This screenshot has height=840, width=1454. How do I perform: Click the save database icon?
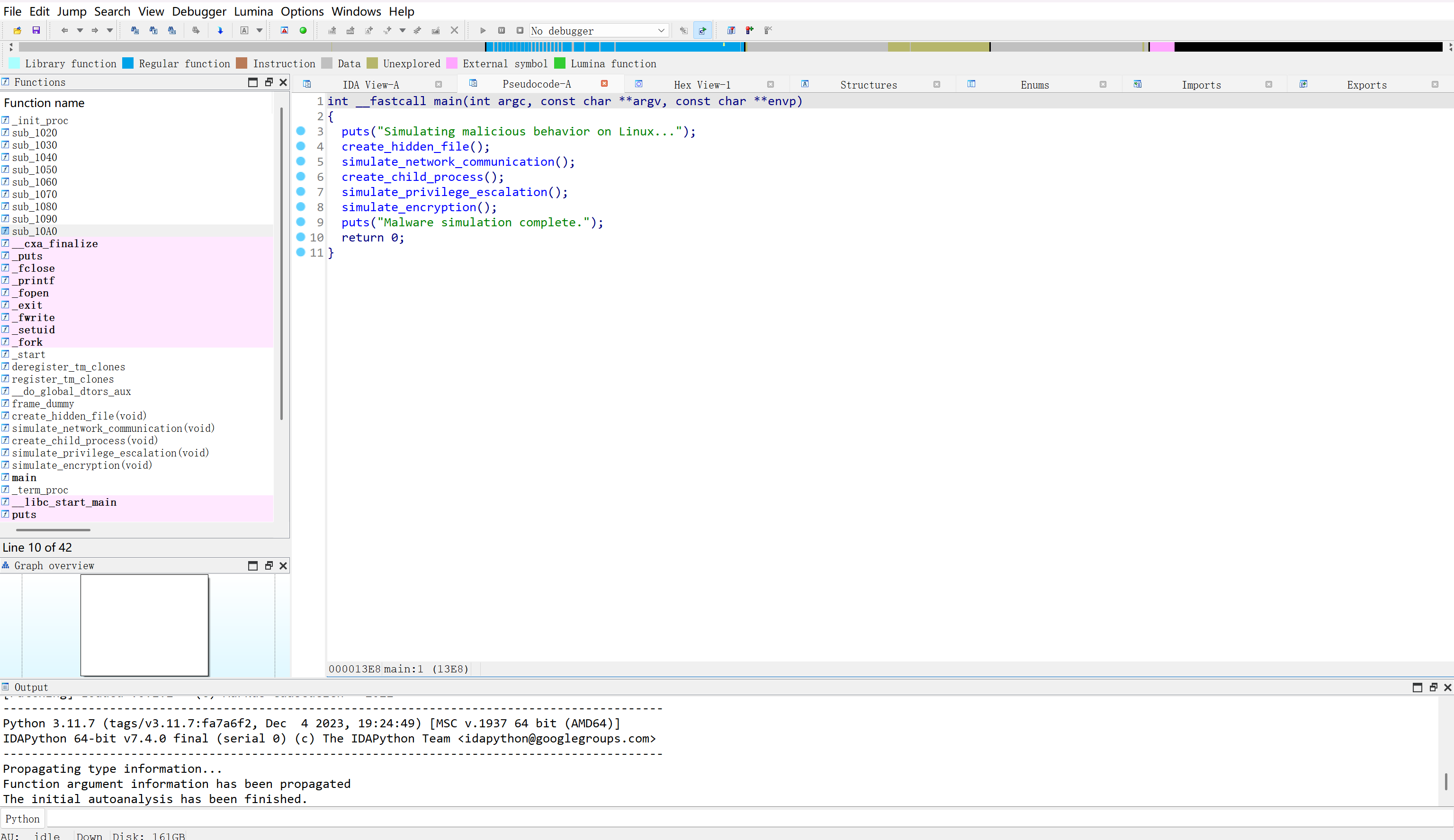[x=36, y=31]
